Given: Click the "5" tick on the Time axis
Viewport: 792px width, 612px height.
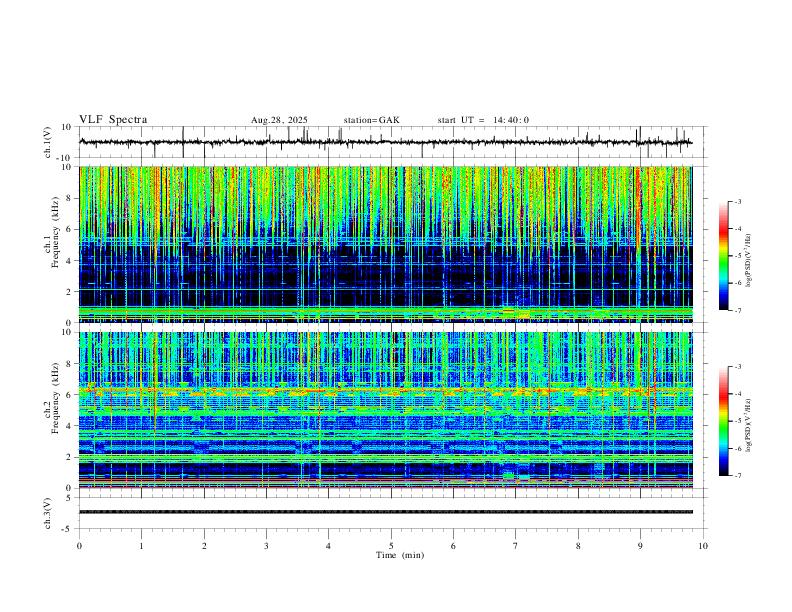Looking at the screenshot, I should click(x=391, y=546).
